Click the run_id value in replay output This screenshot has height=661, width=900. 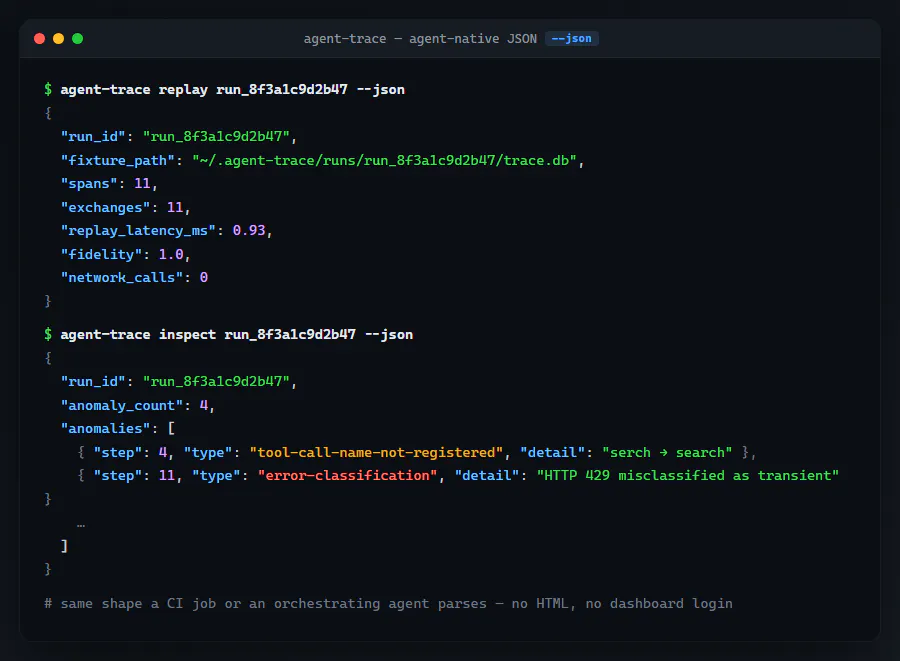pyautogui.click(x=216, y=137)
